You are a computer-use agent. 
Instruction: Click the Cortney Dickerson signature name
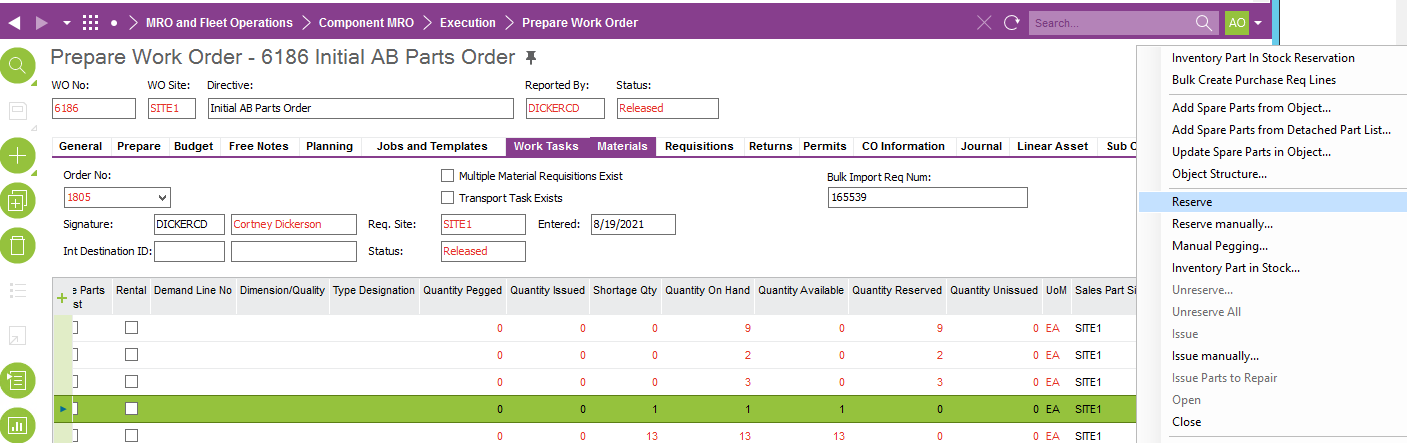[293, 224]
